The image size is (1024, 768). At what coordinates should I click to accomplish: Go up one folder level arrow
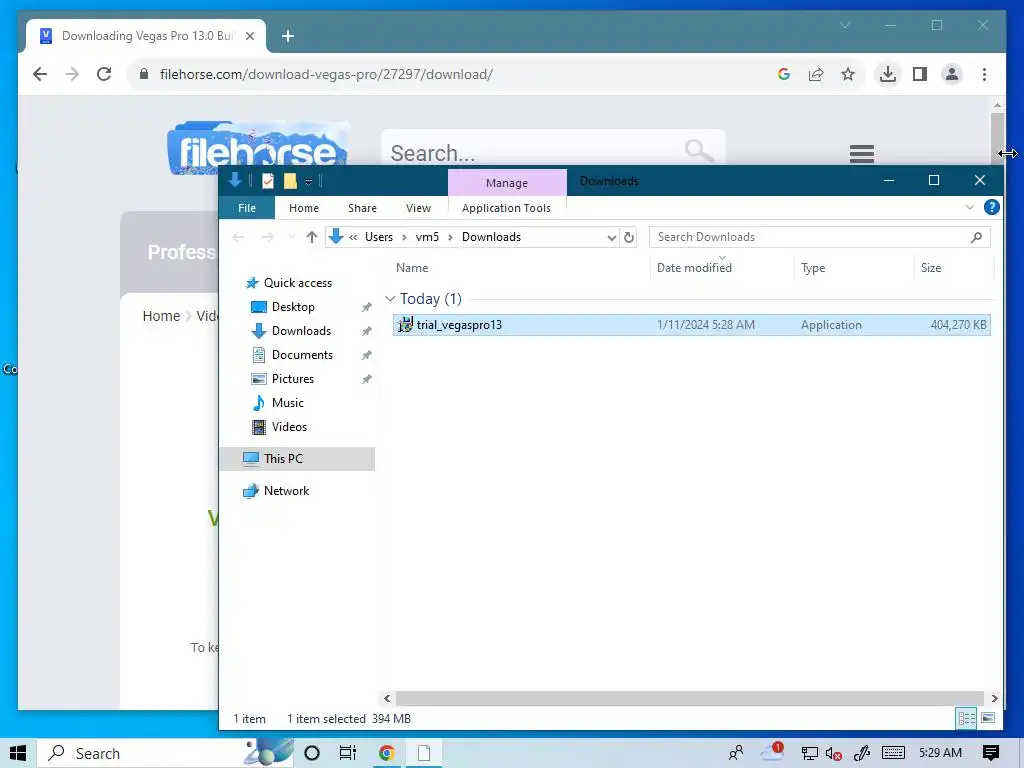tap(312, 237)
